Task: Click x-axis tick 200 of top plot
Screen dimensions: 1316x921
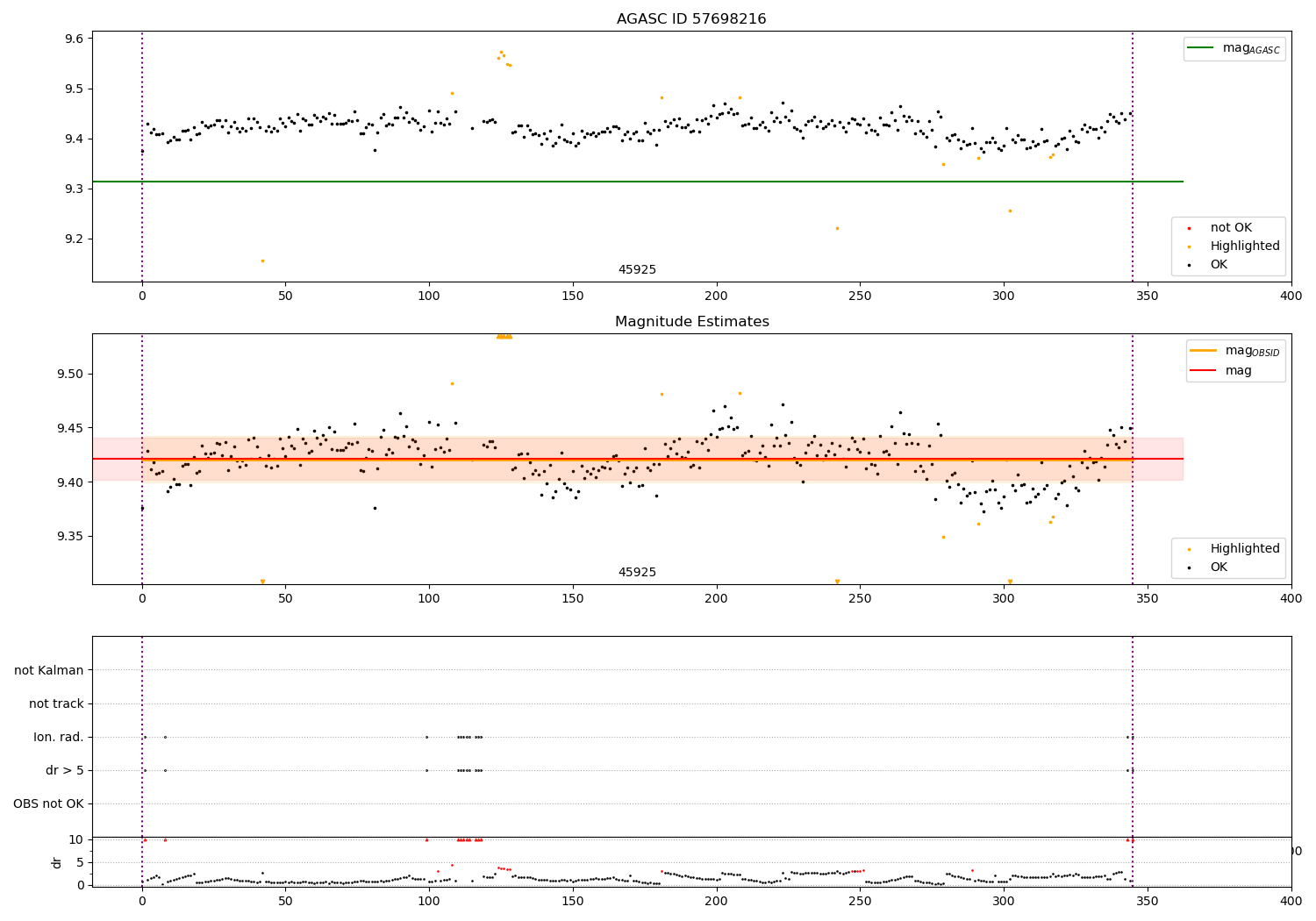Action: pyautogui.click(x=716, y=296)
